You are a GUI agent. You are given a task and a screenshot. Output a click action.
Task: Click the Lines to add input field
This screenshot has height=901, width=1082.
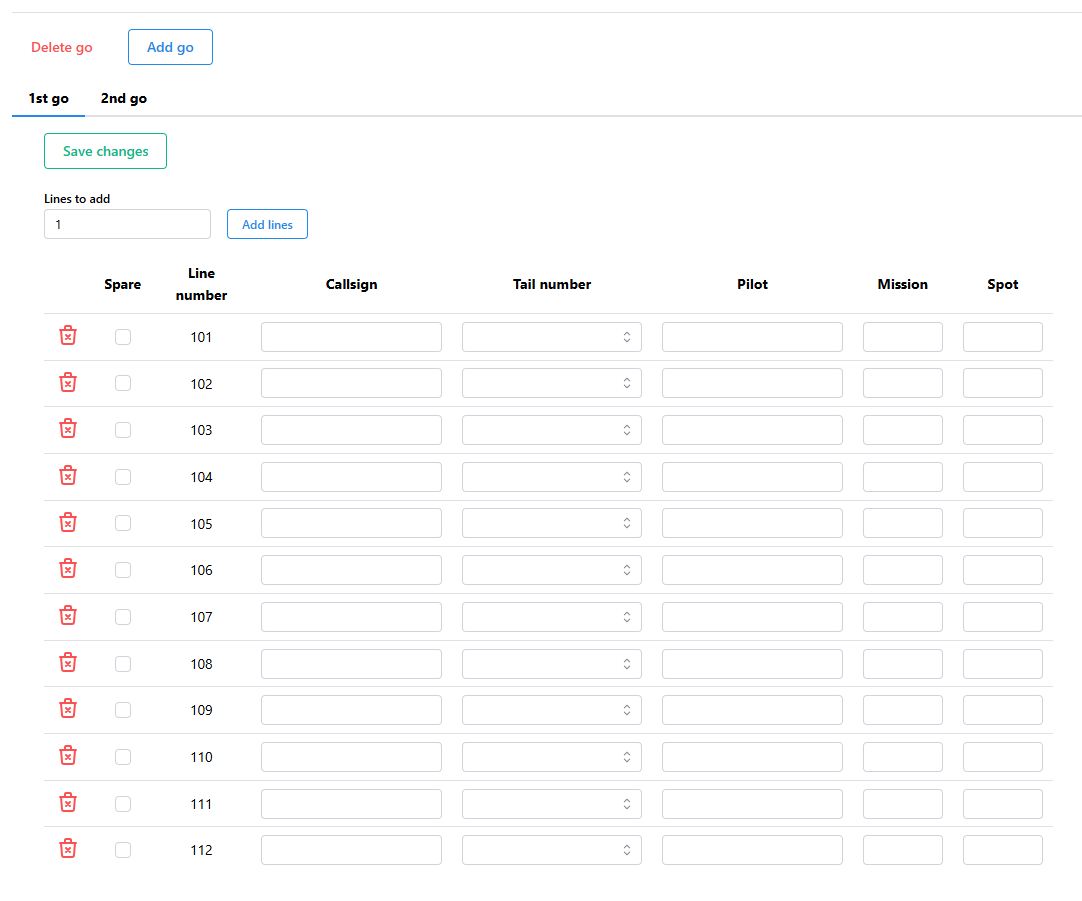(x=127, y=225)
